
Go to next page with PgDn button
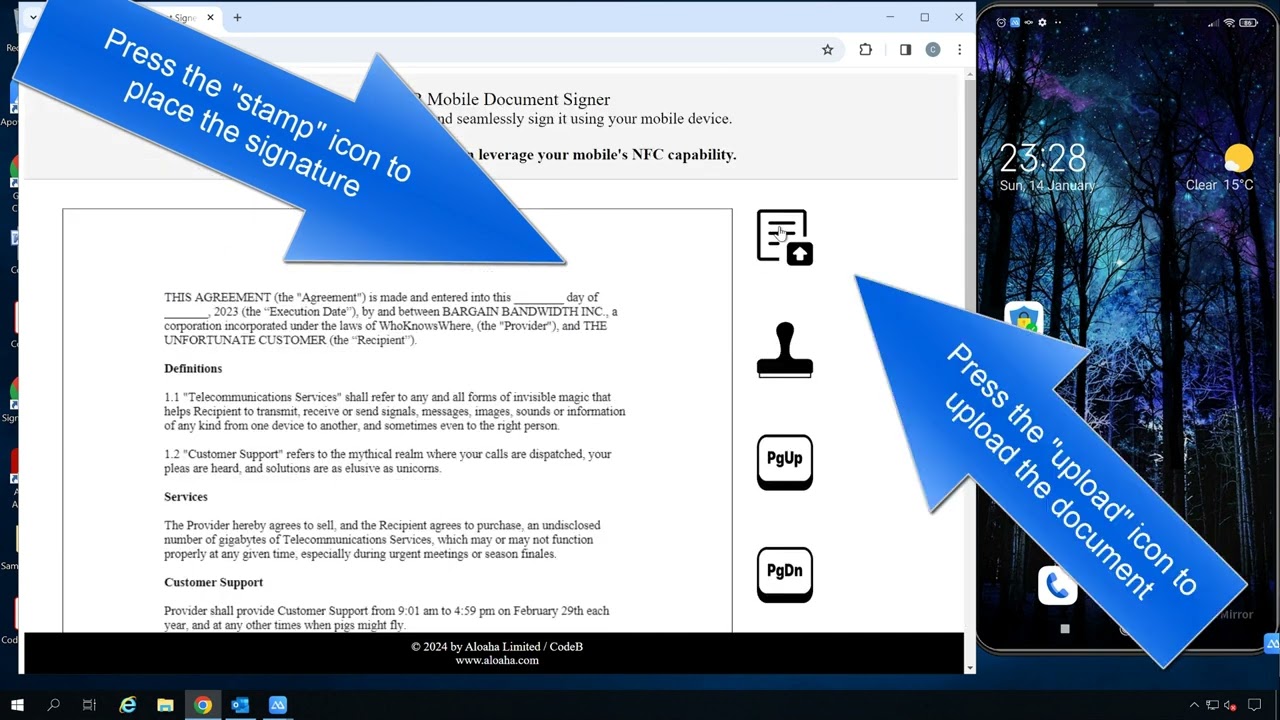click(x=785, y=575)
